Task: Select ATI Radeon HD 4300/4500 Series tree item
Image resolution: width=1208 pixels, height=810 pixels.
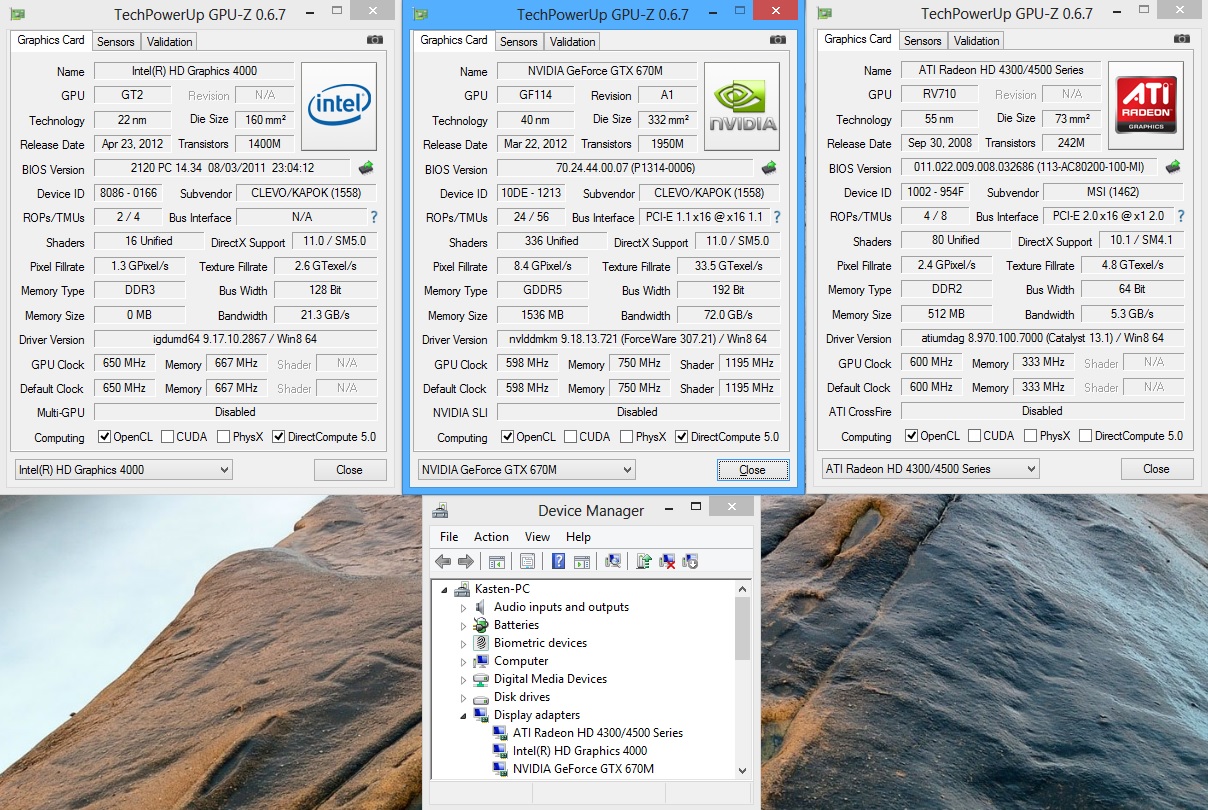Action: (598, 733)
